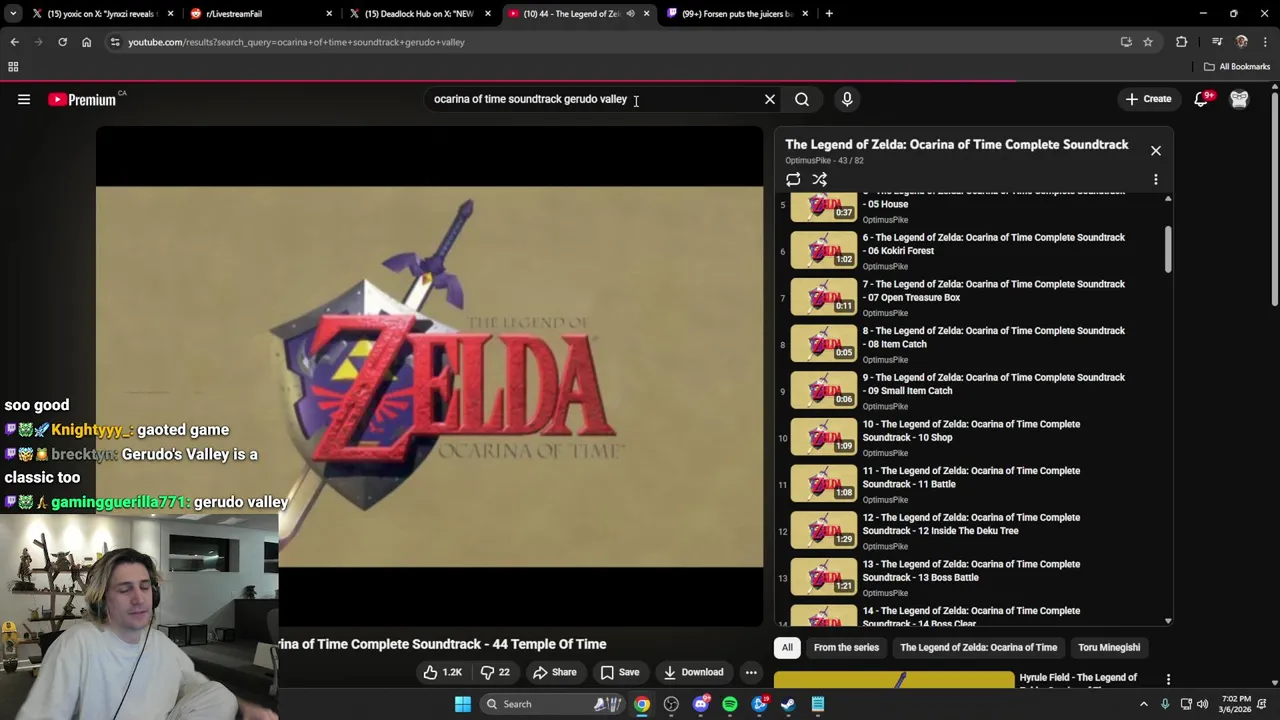The height and width of the screenshot is (720, 1280).
Task: Show hidden system tray icons chevron
Action: tap(1144, 704)
